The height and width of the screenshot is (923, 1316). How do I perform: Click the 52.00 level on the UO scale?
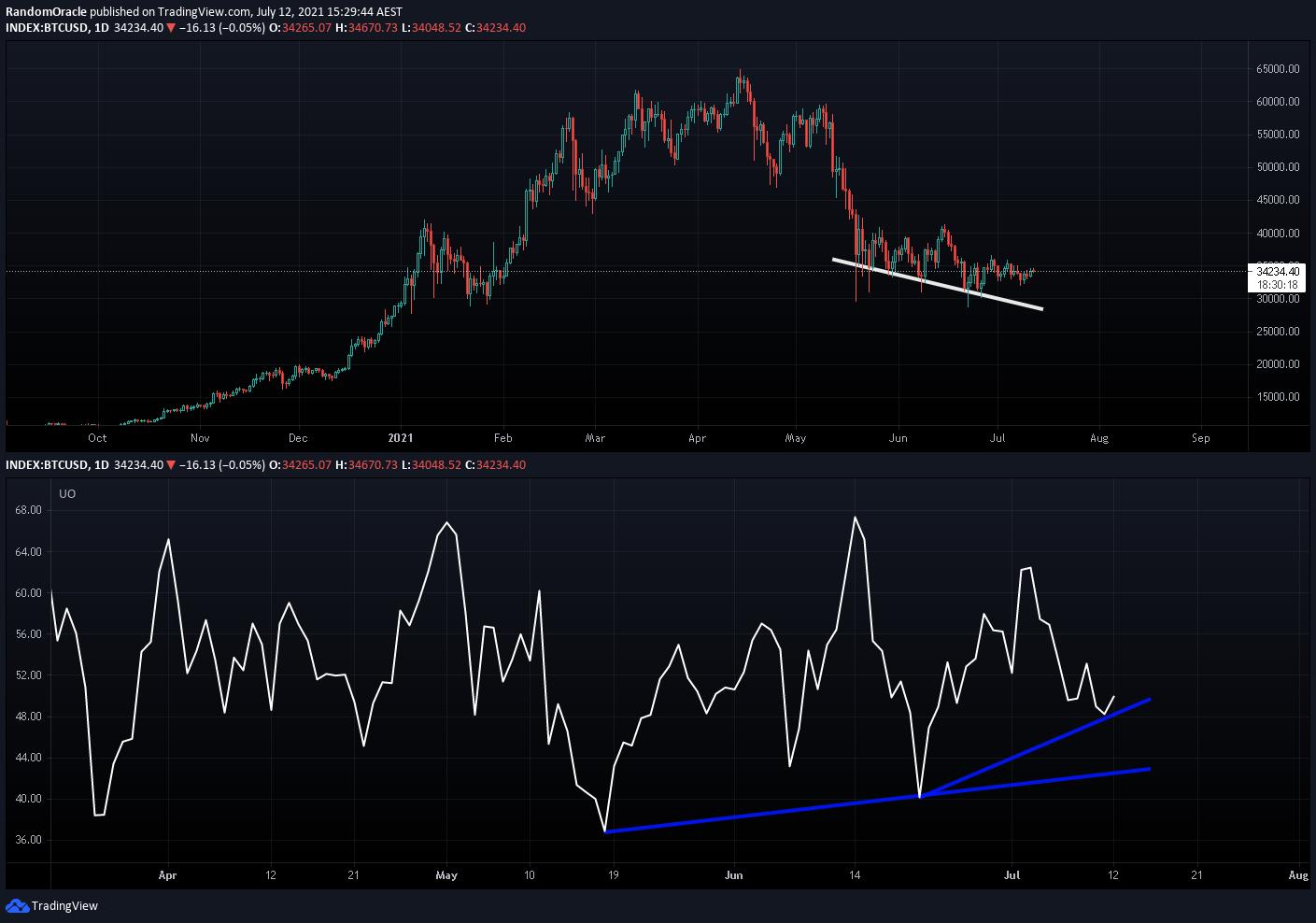(28, 675)
